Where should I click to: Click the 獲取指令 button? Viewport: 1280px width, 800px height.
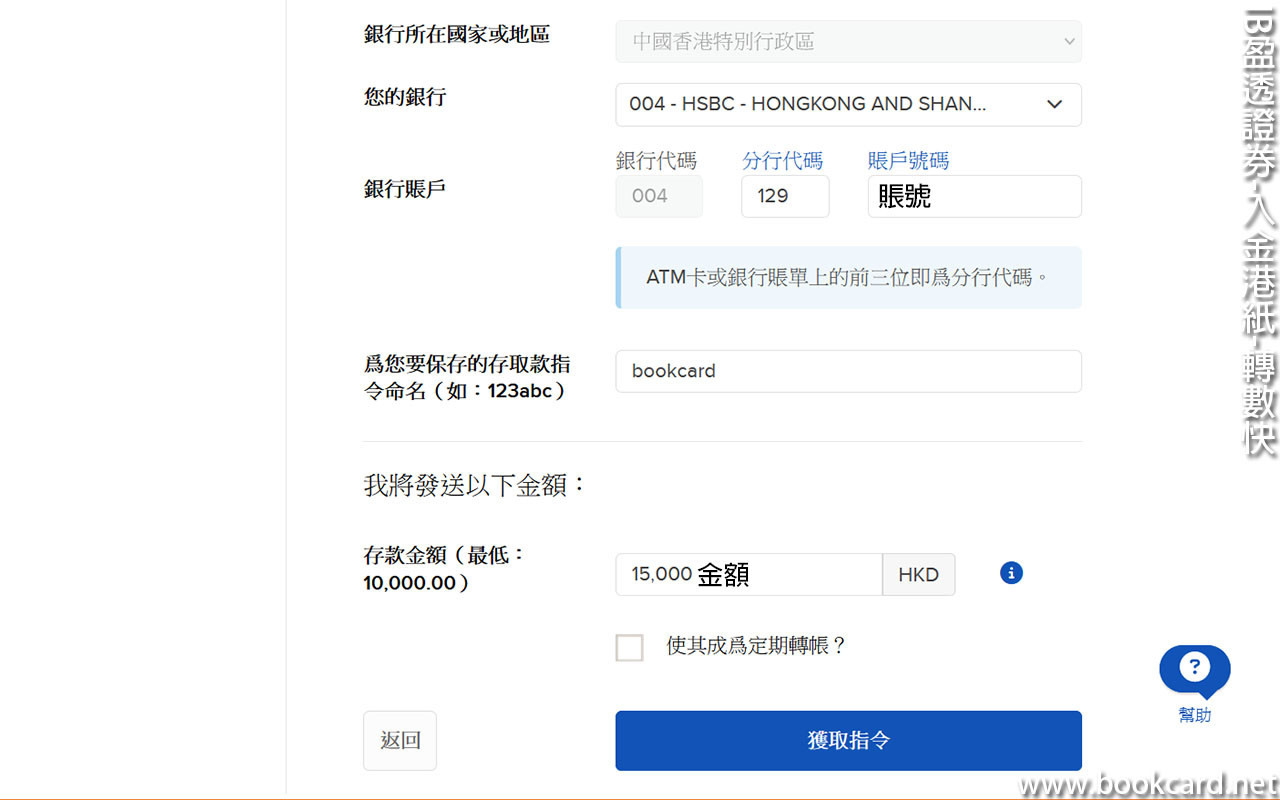click(x=847, y=740)
